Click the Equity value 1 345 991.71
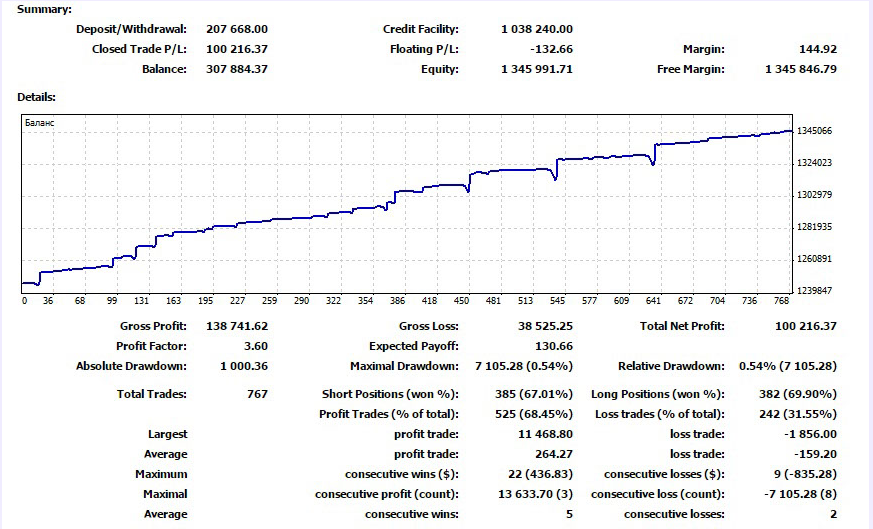Image resolution: width=873 pixels, height=529 pixels. point(537,69)
